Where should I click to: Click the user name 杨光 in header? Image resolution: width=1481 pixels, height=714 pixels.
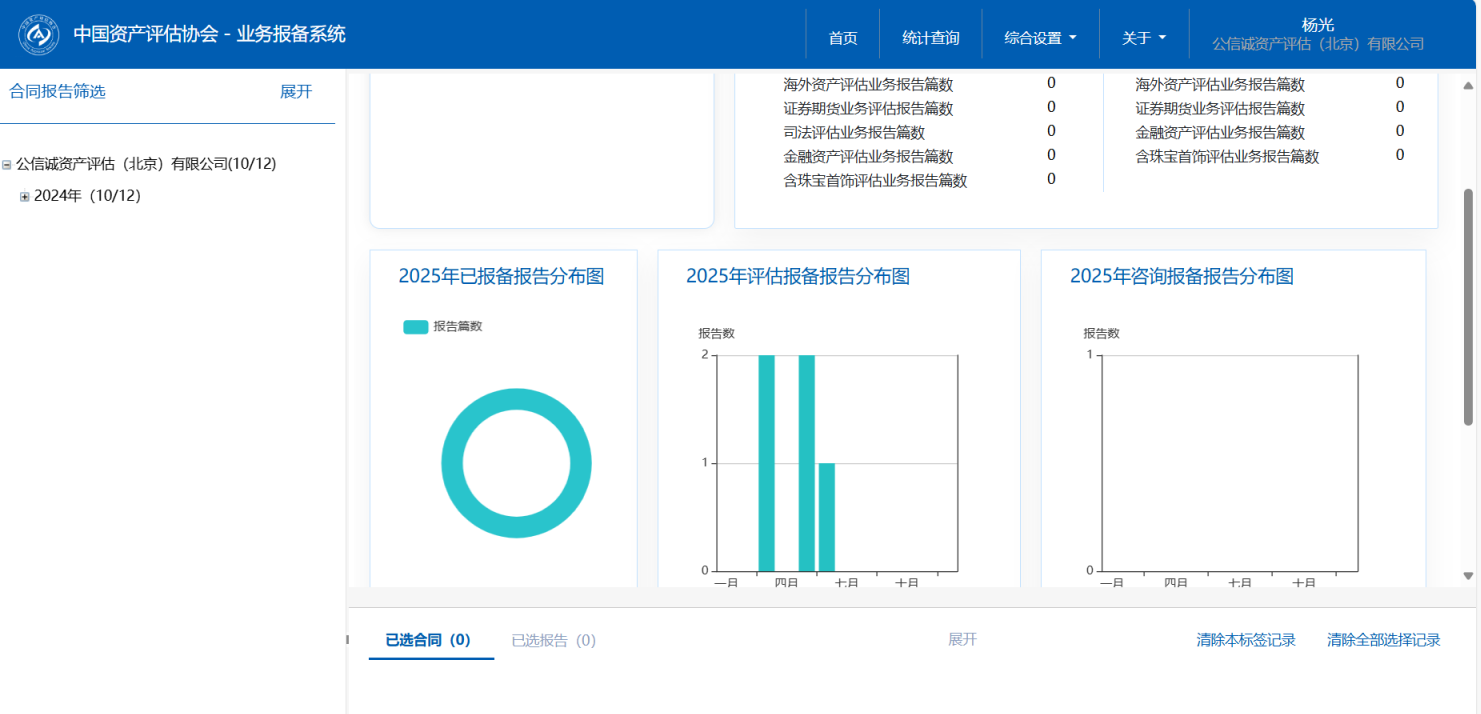click(x=1317, y=26)
